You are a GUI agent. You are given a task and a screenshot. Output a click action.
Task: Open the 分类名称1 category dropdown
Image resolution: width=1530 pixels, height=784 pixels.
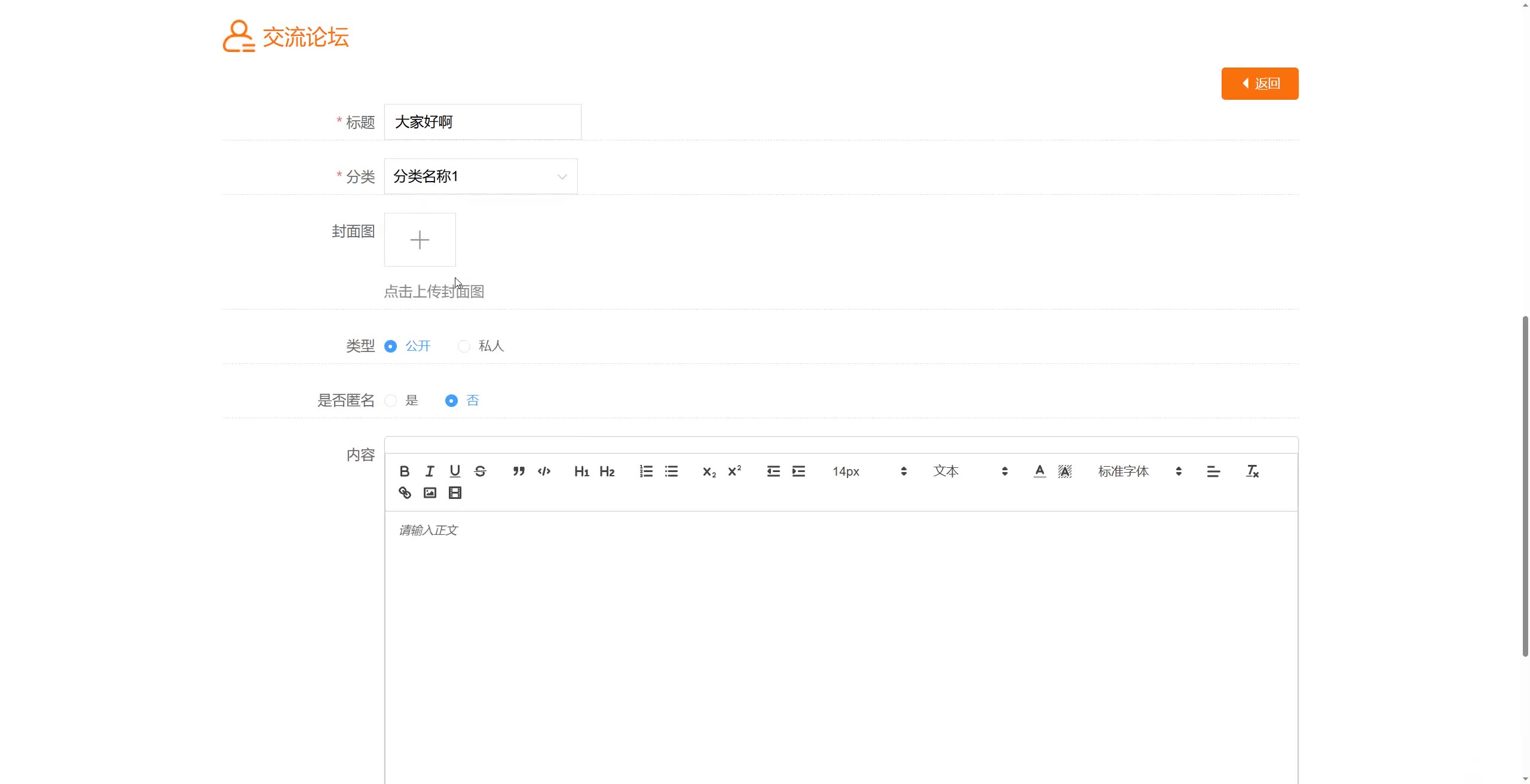481,176
